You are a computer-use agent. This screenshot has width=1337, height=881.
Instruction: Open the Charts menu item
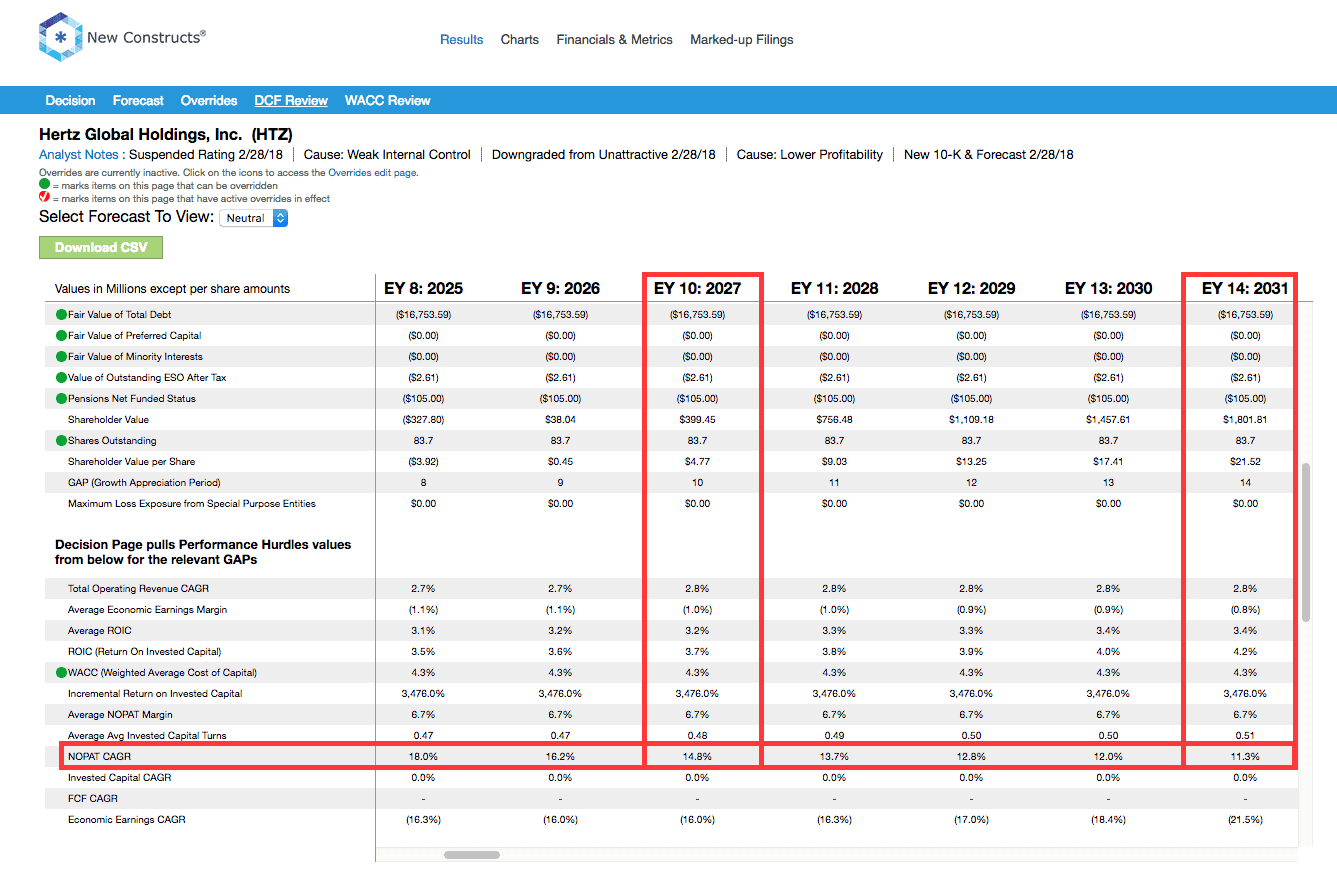[519, 40]
